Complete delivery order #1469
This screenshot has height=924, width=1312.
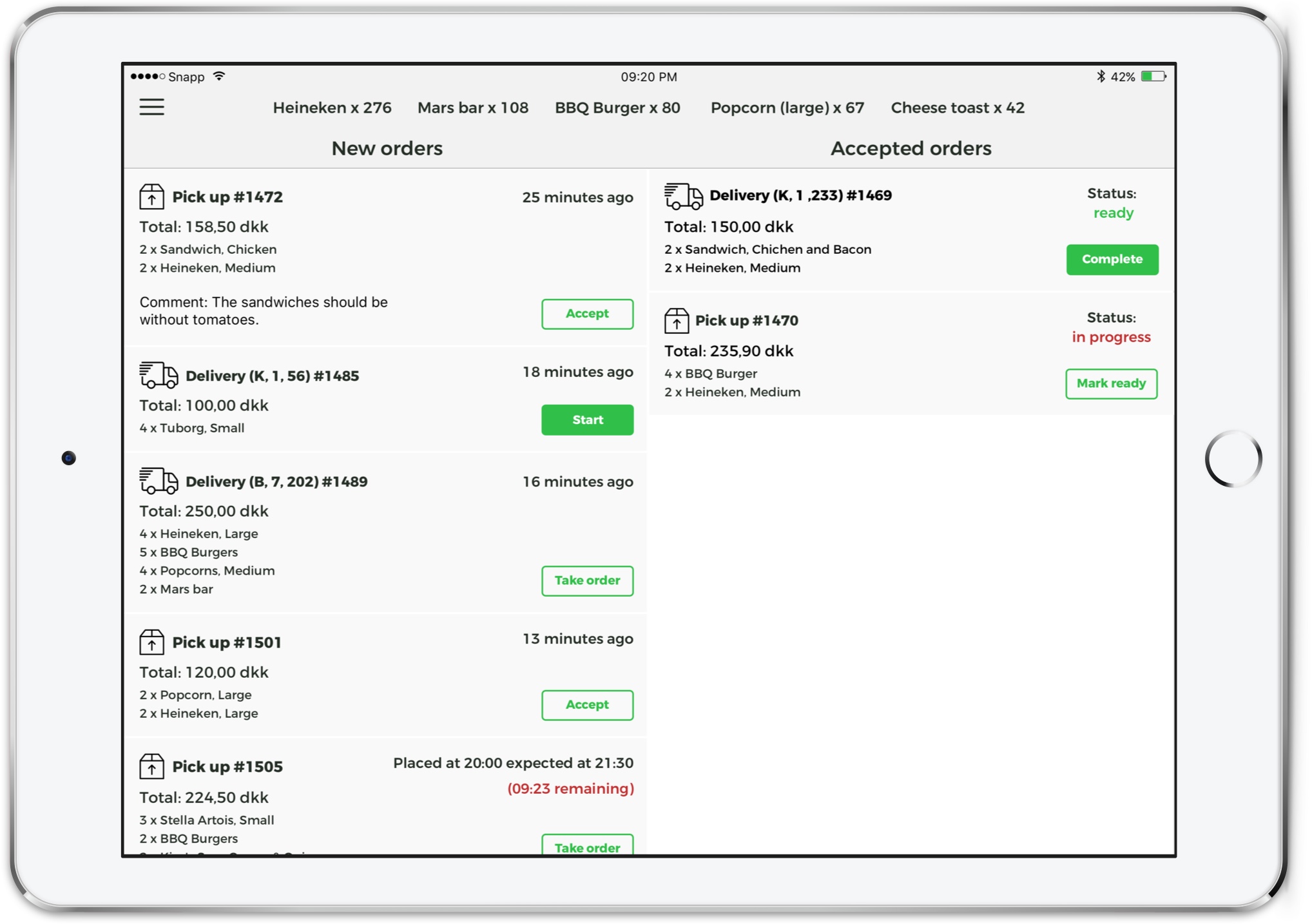click(x=1112, y=260)
